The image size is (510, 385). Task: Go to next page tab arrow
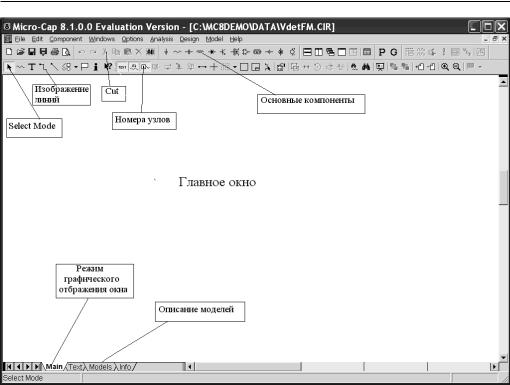pyautogui.click(x=28, y=367)
